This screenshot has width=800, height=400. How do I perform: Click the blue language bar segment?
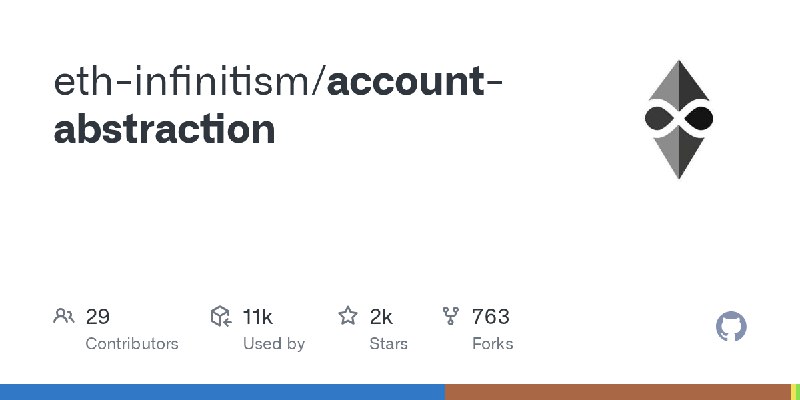222,391
